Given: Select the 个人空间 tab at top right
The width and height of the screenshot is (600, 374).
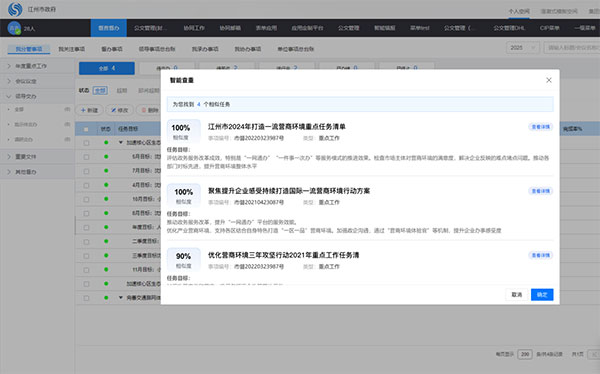Looking at the screenshot, I should (x=519, y=11).
